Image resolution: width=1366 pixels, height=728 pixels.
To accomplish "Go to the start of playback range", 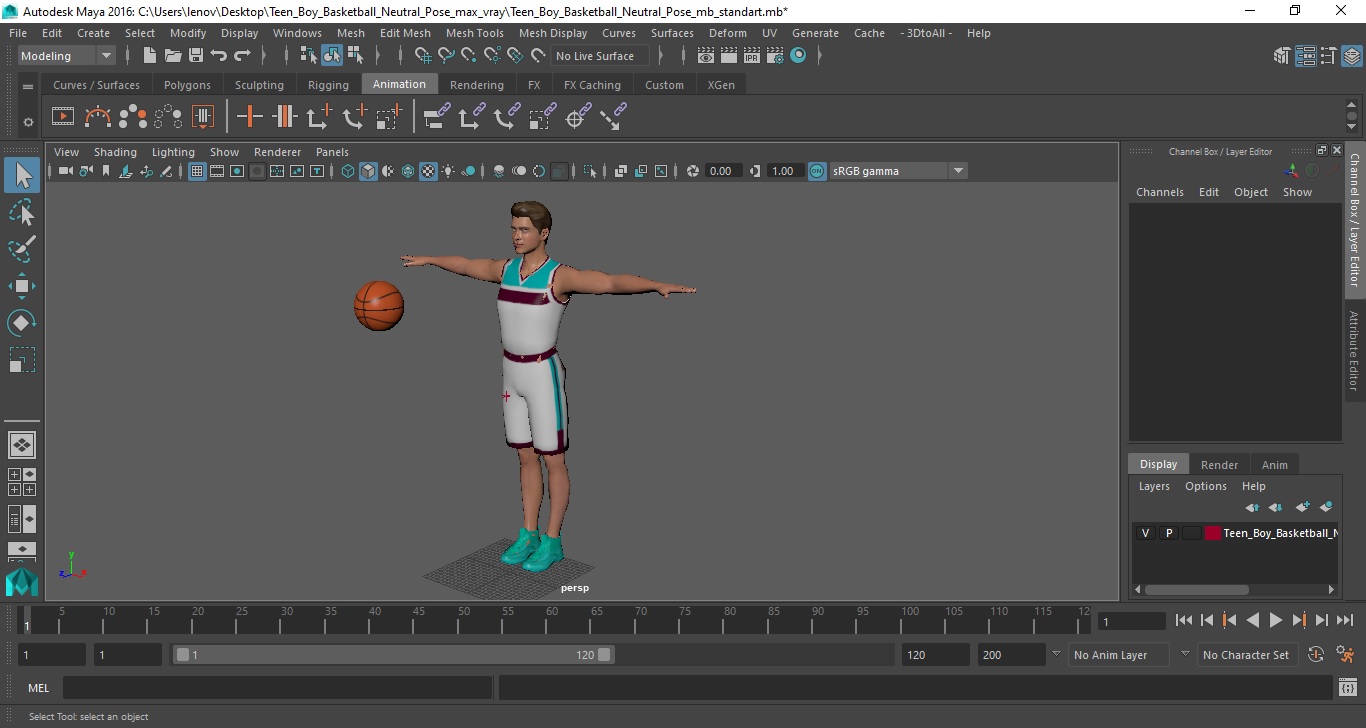I will pos(1184,621).
